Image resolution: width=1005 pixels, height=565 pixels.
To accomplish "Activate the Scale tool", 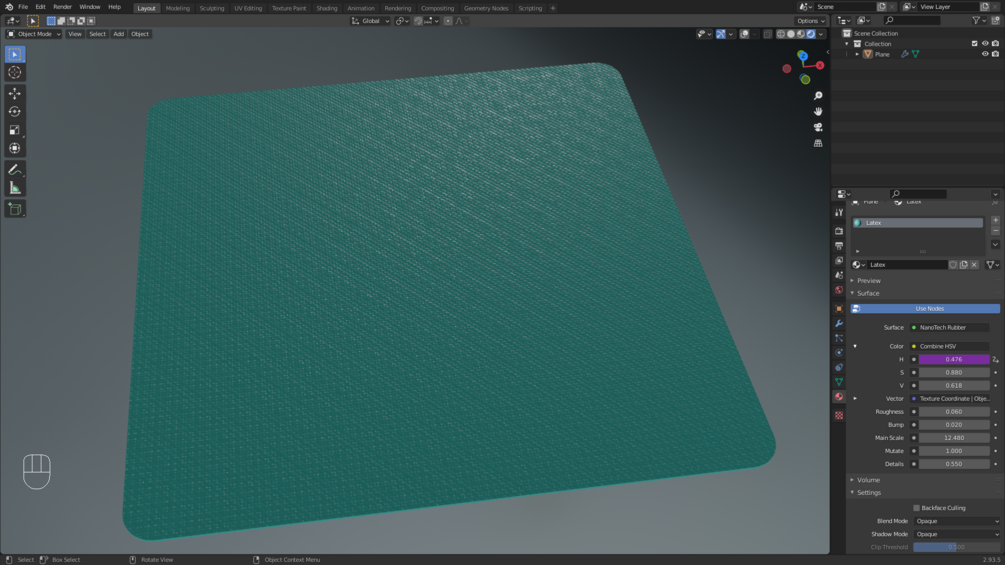I will pos(15,130).
